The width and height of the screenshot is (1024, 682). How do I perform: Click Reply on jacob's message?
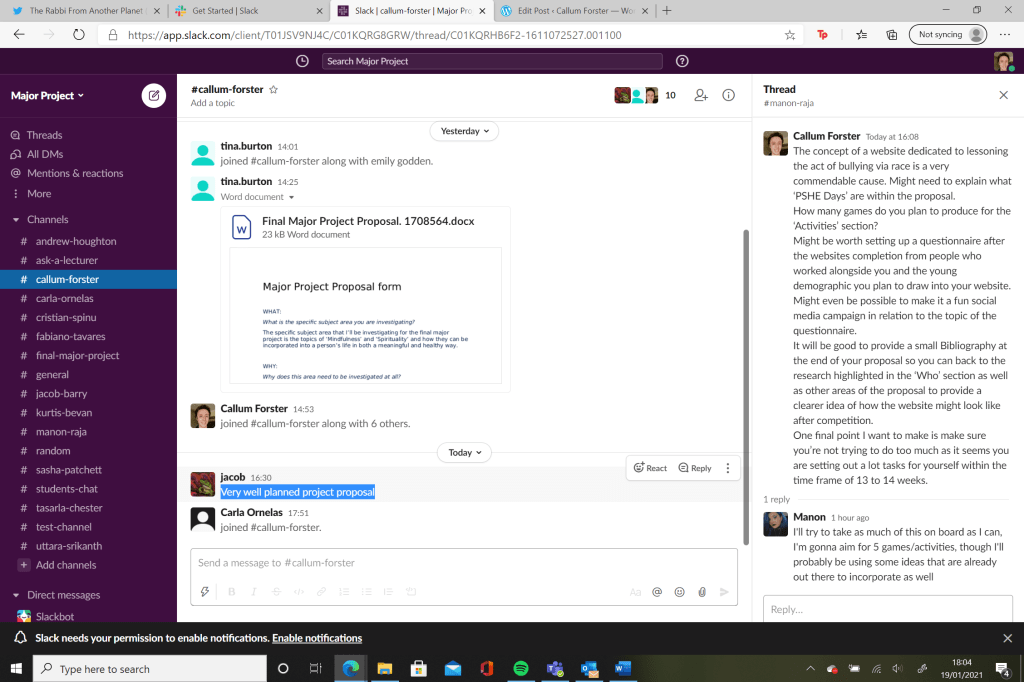(x=695, y=468)
